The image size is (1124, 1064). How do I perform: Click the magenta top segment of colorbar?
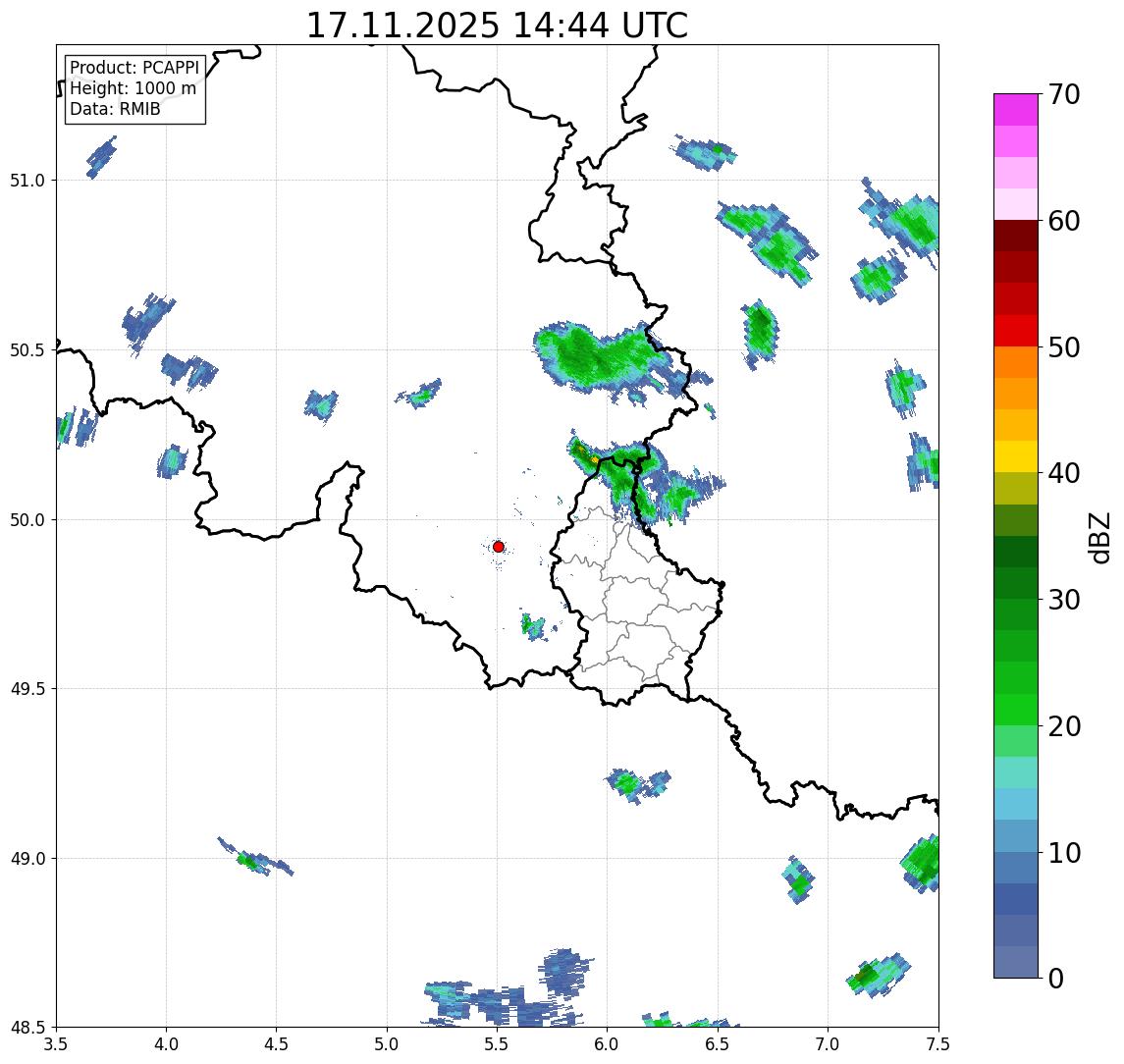(x=1016, y=110)
